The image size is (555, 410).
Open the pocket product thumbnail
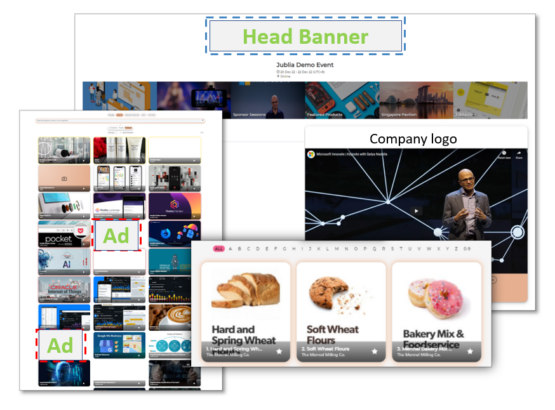pyautogui.click(x=64, y=234)
